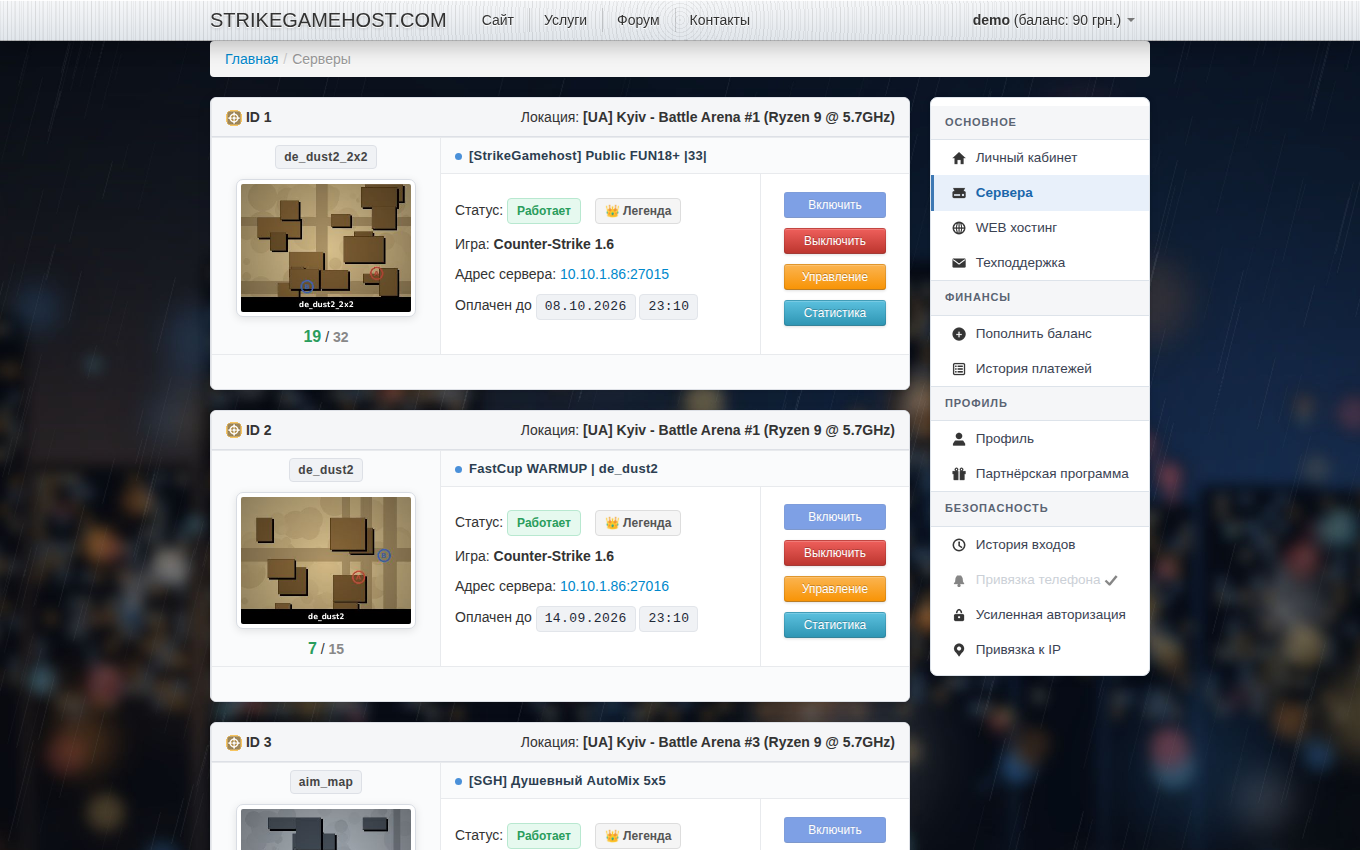Click server title FastCup WARMUP | de_dust2

[x=563, y=469]
